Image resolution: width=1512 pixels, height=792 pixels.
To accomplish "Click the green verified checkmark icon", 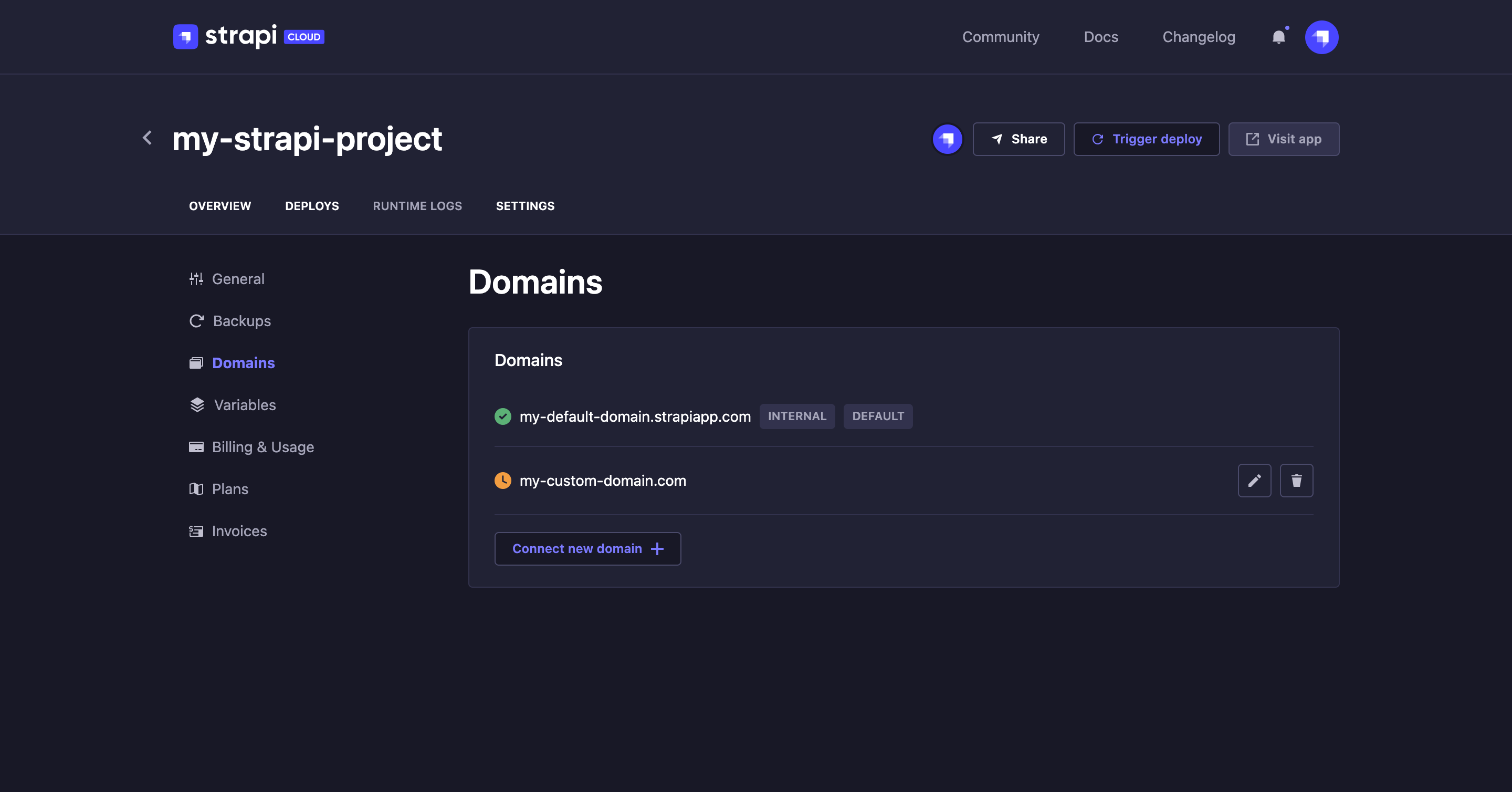I will coord(503,416).
